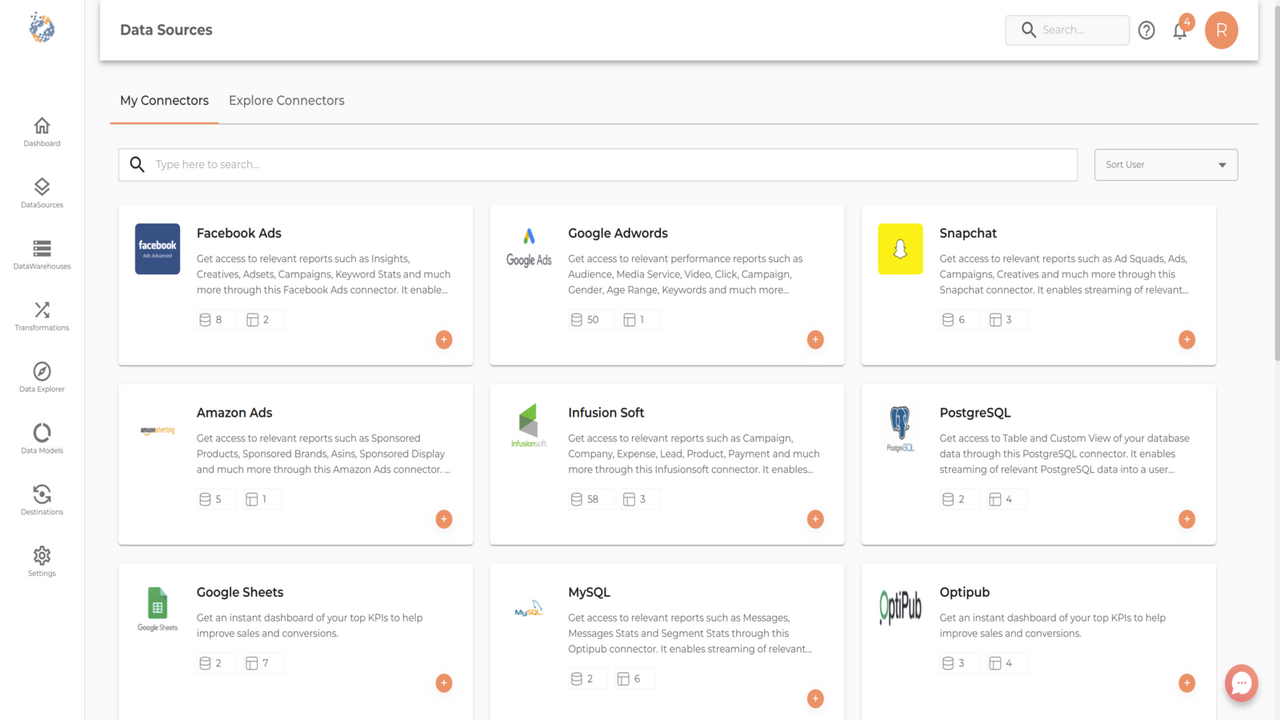The image size is (1280, 720).
Task: Click Amazon Ads database count 5
Action: [x=214, y=499]
